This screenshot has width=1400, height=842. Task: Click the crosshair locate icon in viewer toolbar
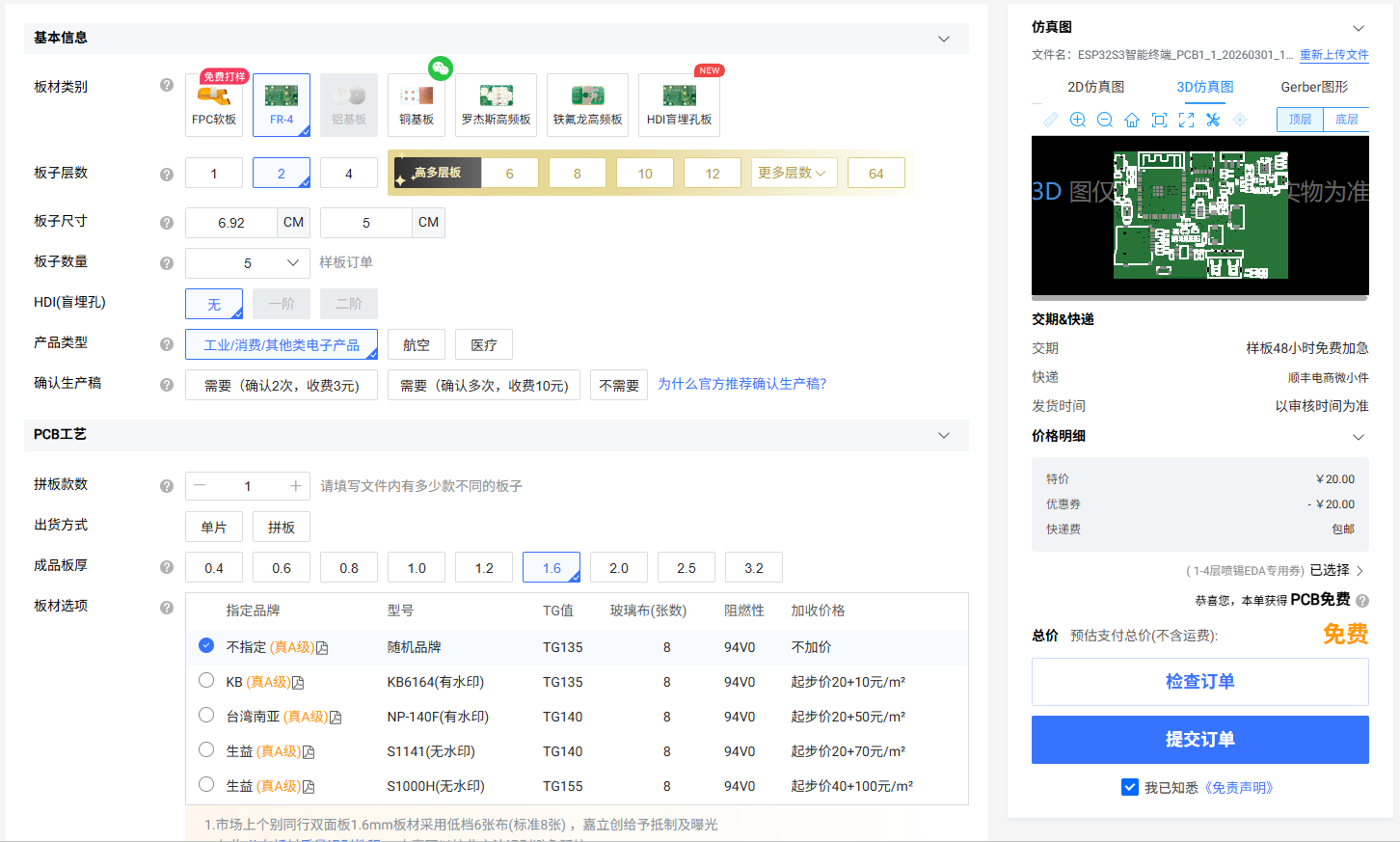click(x=1240, y=120)
